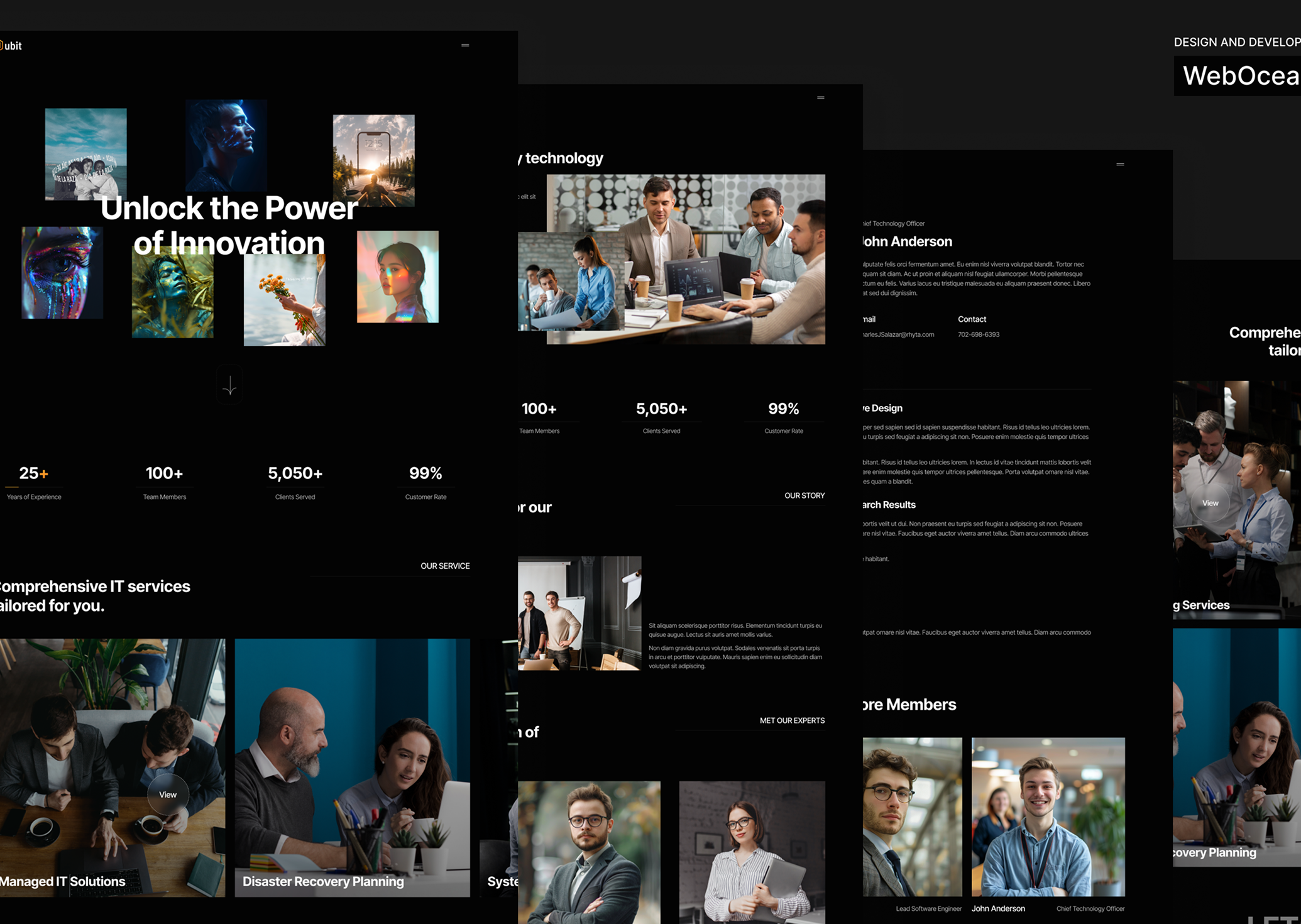The image size is (1301, 924).
Task: Select the Lead Software Engineer member photo
Action: point(911,816)
